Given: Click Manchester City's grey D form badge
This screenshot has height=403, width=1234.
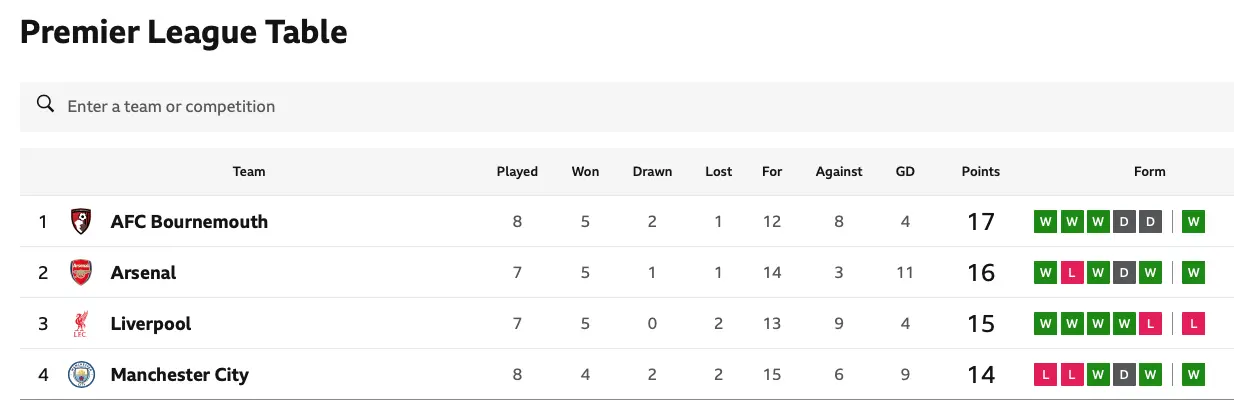Looking at the screenshot, I should 1123,375.
